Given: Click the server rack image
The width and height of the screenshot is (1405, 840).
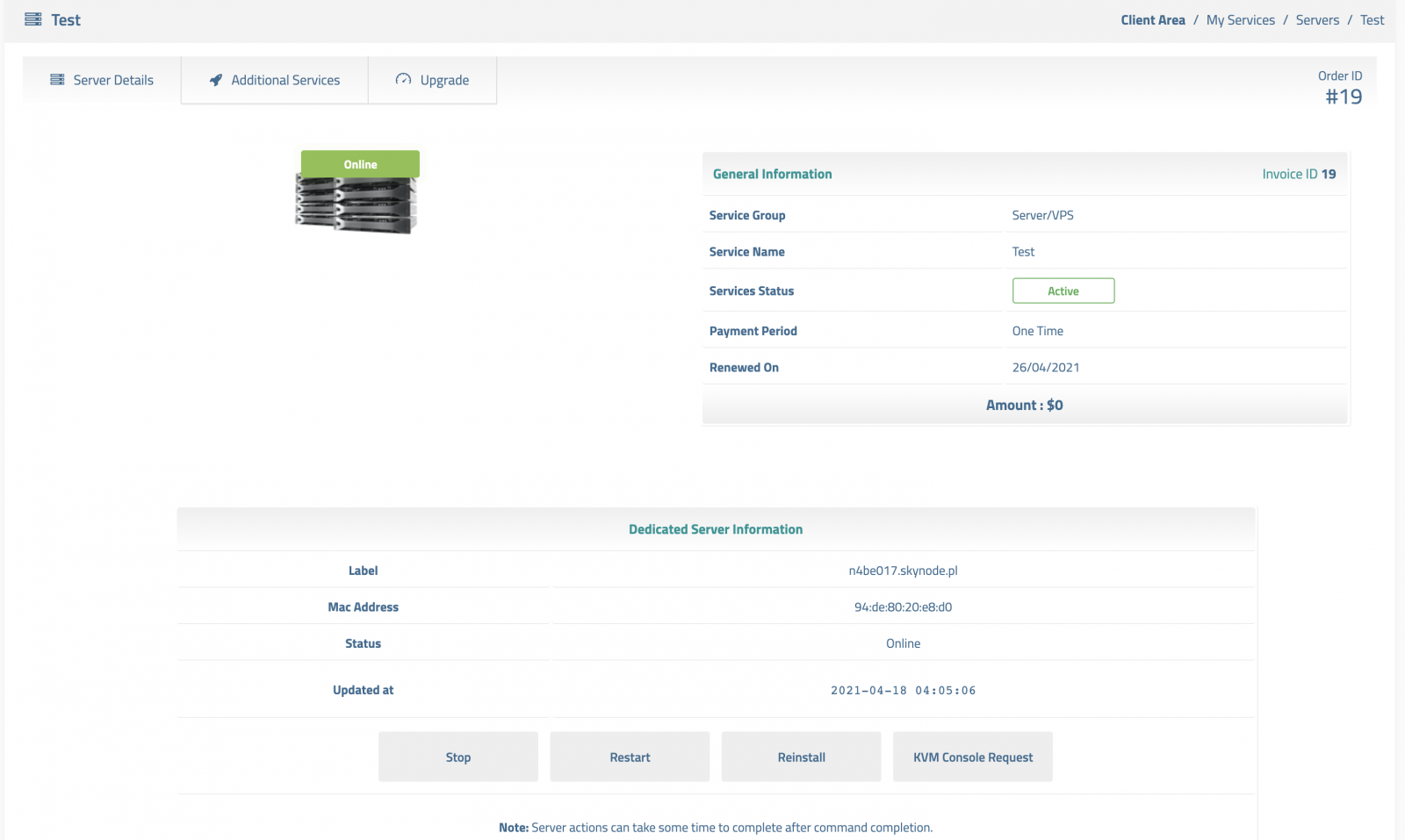Looking at the screenshot, I should 357,205.
